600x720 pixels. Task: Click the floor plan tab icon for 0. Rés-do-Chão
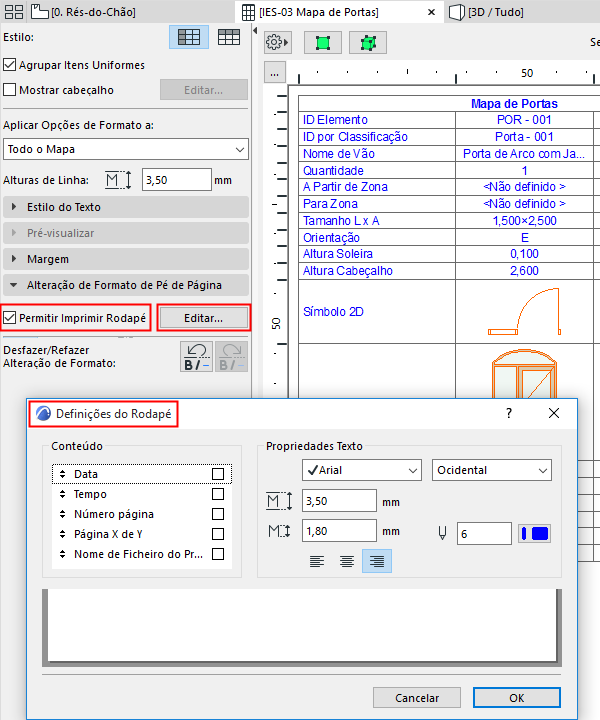pos(39,11)
